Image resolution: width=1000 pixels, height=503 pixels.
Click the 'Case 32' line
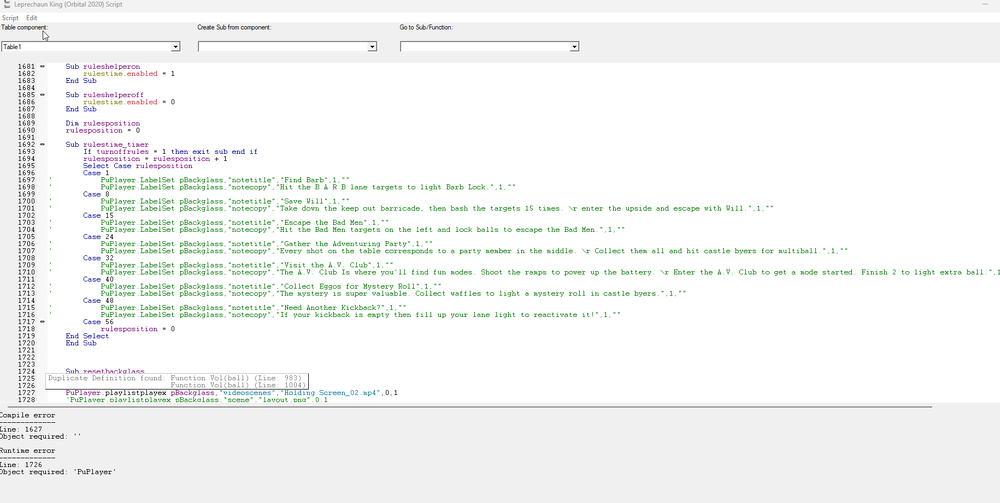click(98, 258)
